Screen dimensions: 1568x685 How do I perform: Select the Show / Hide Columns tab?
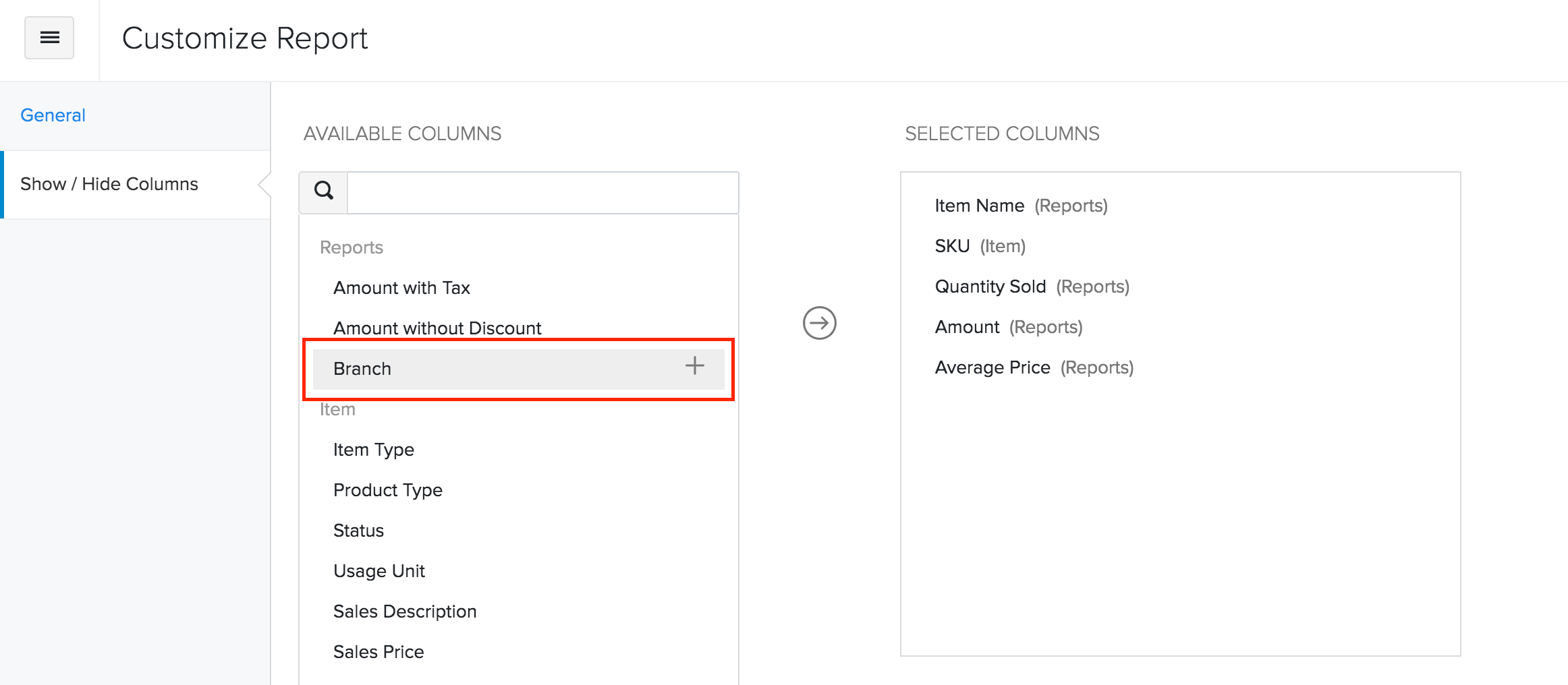coord(109,184)
